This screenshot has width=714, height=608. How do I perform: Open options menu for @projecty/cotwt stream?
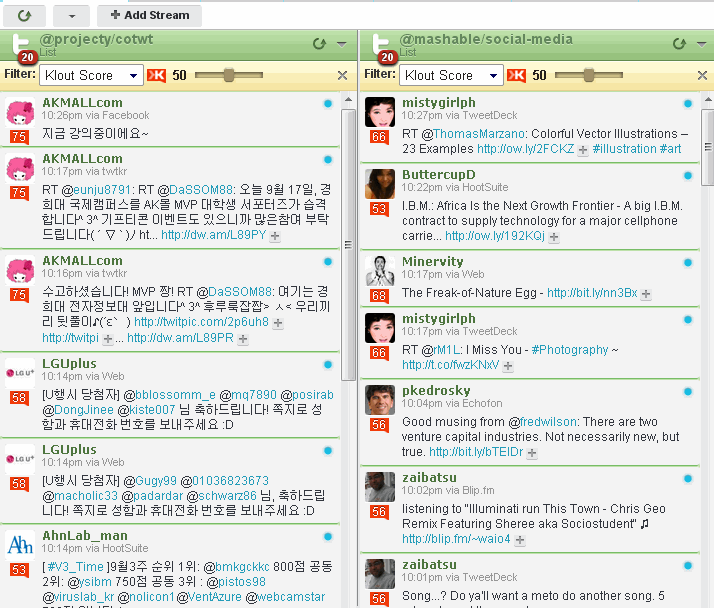coord(342,44)
